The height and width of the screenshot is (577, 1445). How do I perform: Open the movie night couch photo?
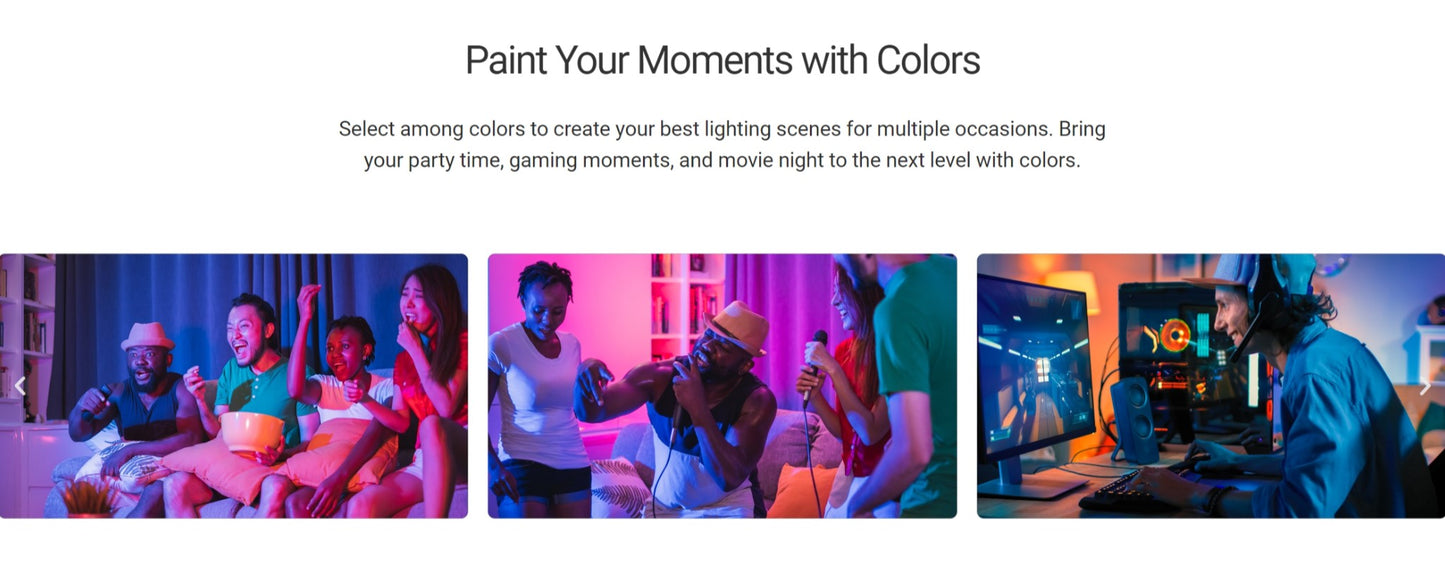click(x=233, y=385)
